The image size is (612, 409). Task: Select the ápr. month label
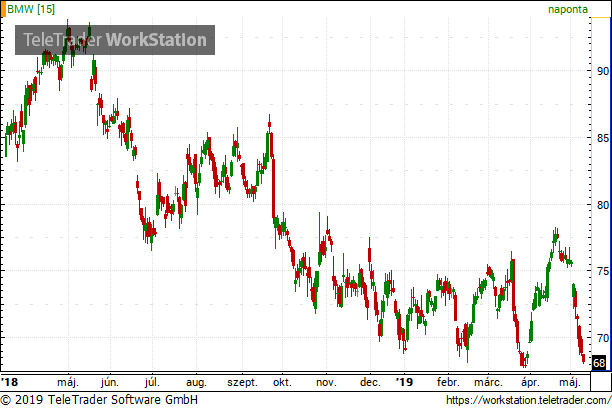tap(530, 382)
